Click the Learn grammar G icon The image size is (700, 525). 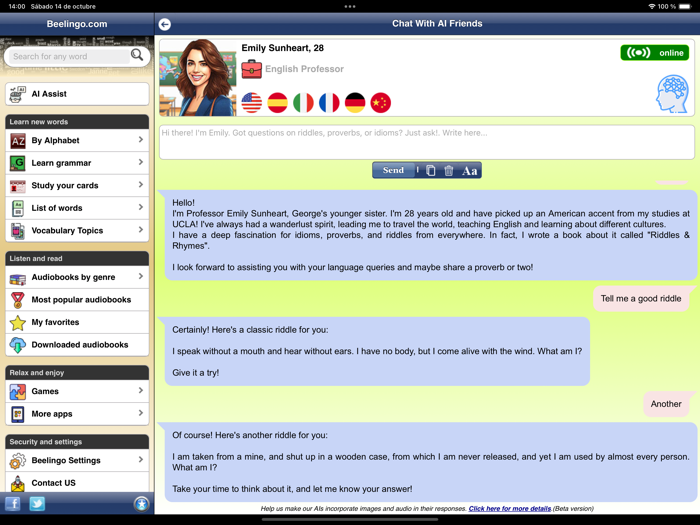(18, 163)
